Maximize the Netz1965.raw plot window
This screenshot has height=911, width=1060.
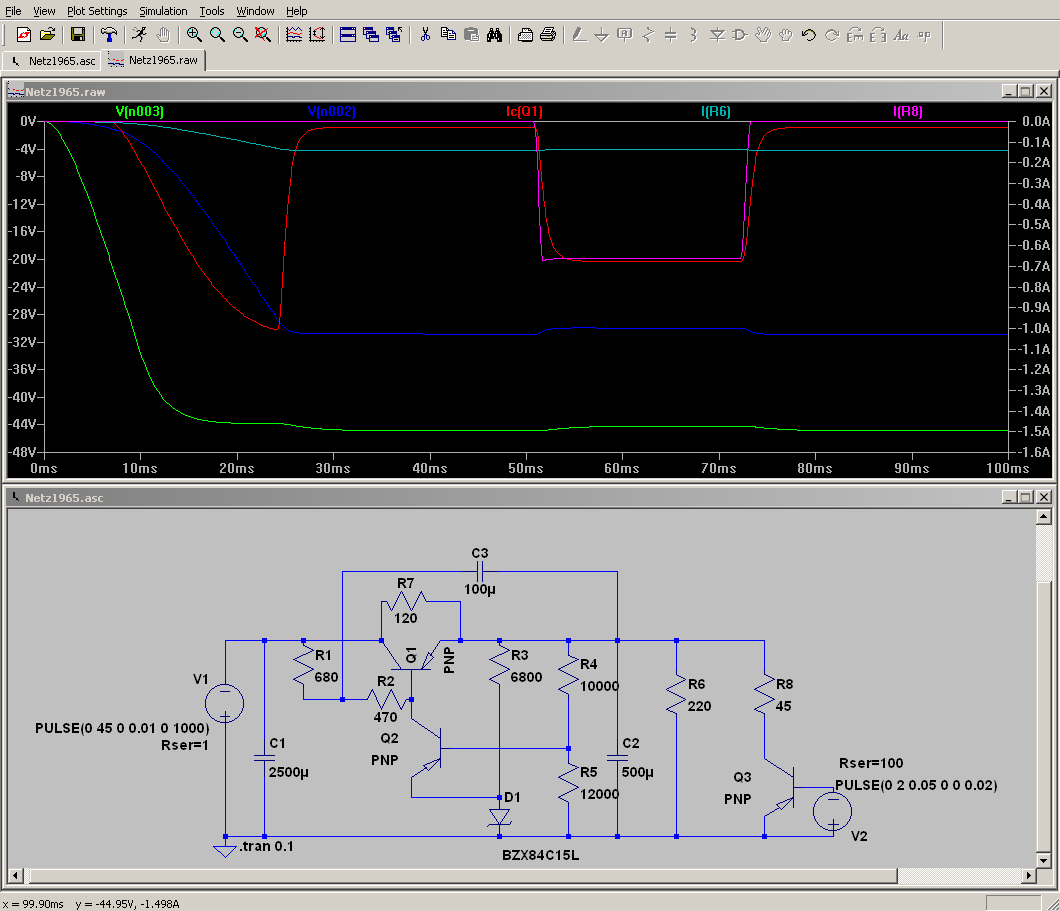pos(1026,91)
